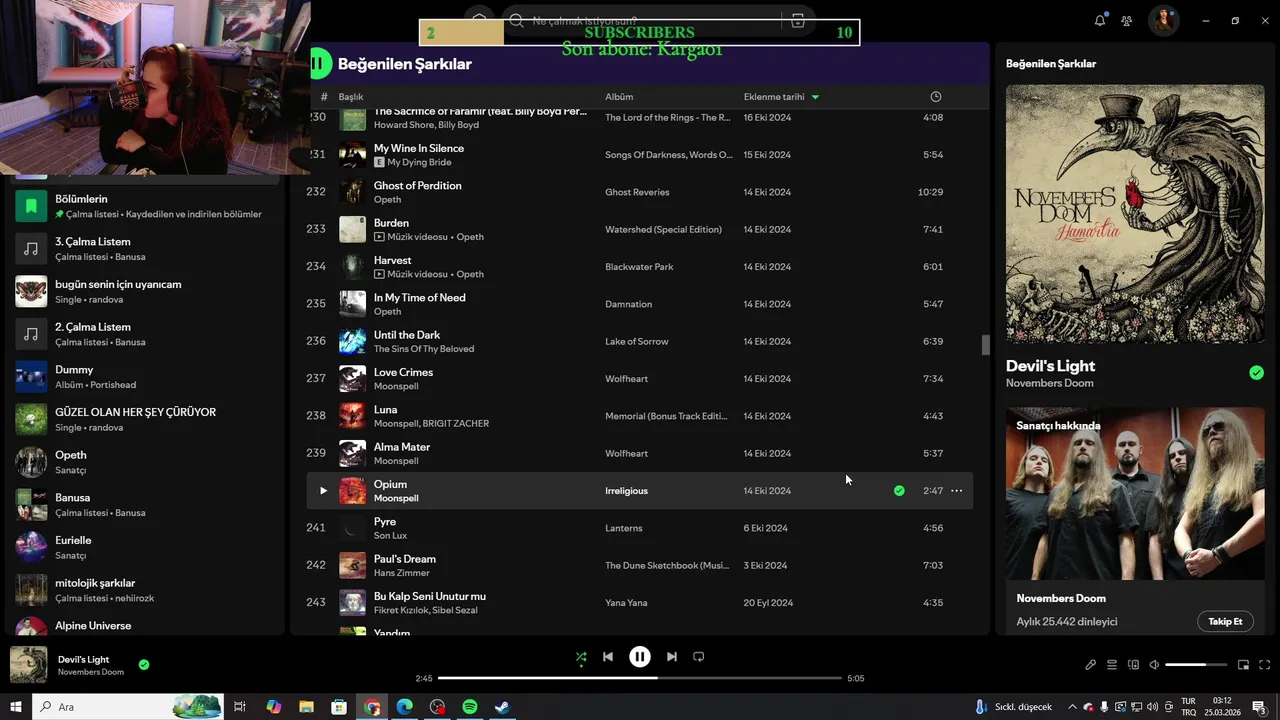Open Microsoft Edge from the taskbar
Image resolution: width=1280 pixels, height=720 pixels.
tap(404, 707)
